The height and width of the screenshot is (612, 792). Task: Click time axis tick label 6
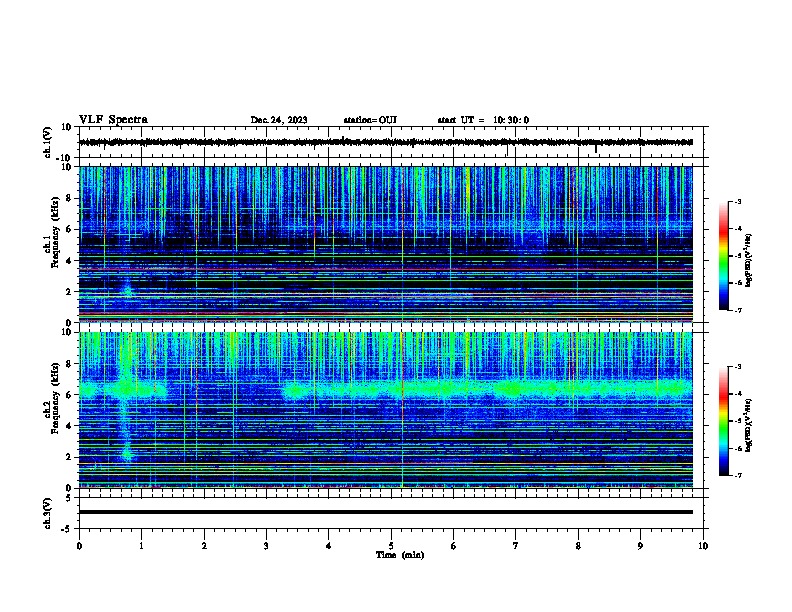tap(453, 546)
